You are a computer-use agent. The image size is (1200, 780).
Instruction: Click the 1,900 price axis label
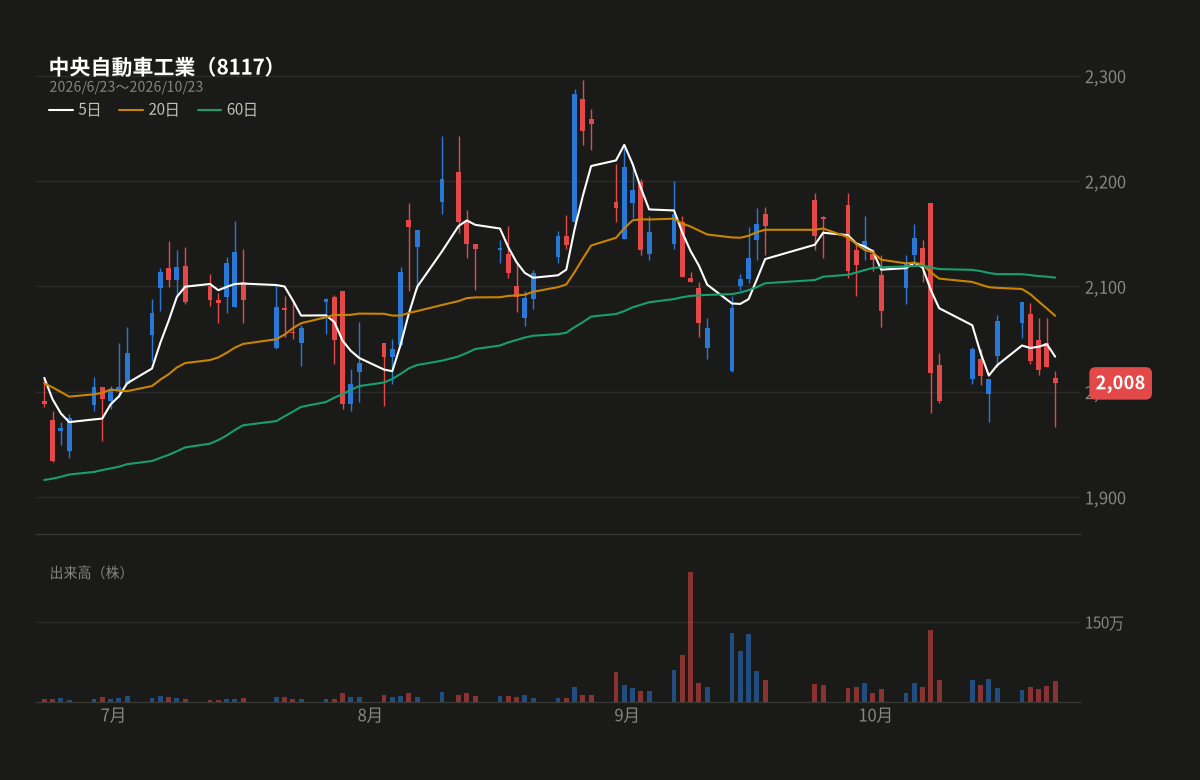pyautogui.click(x=1105, y=498)
